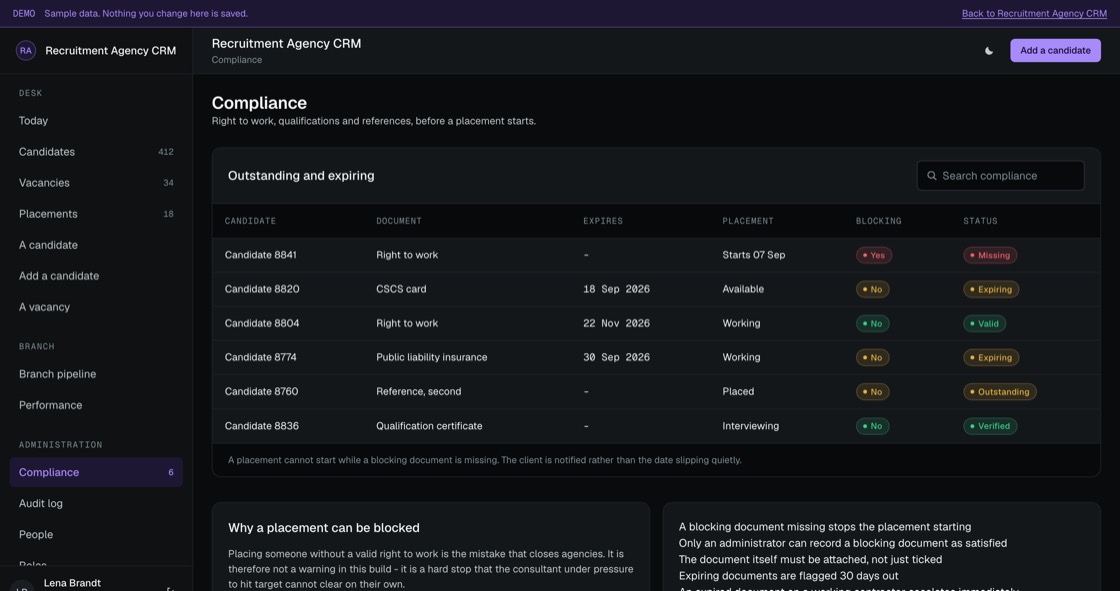Click the CSCS card document cell
1120x591 pixels.
click(401, 289)
